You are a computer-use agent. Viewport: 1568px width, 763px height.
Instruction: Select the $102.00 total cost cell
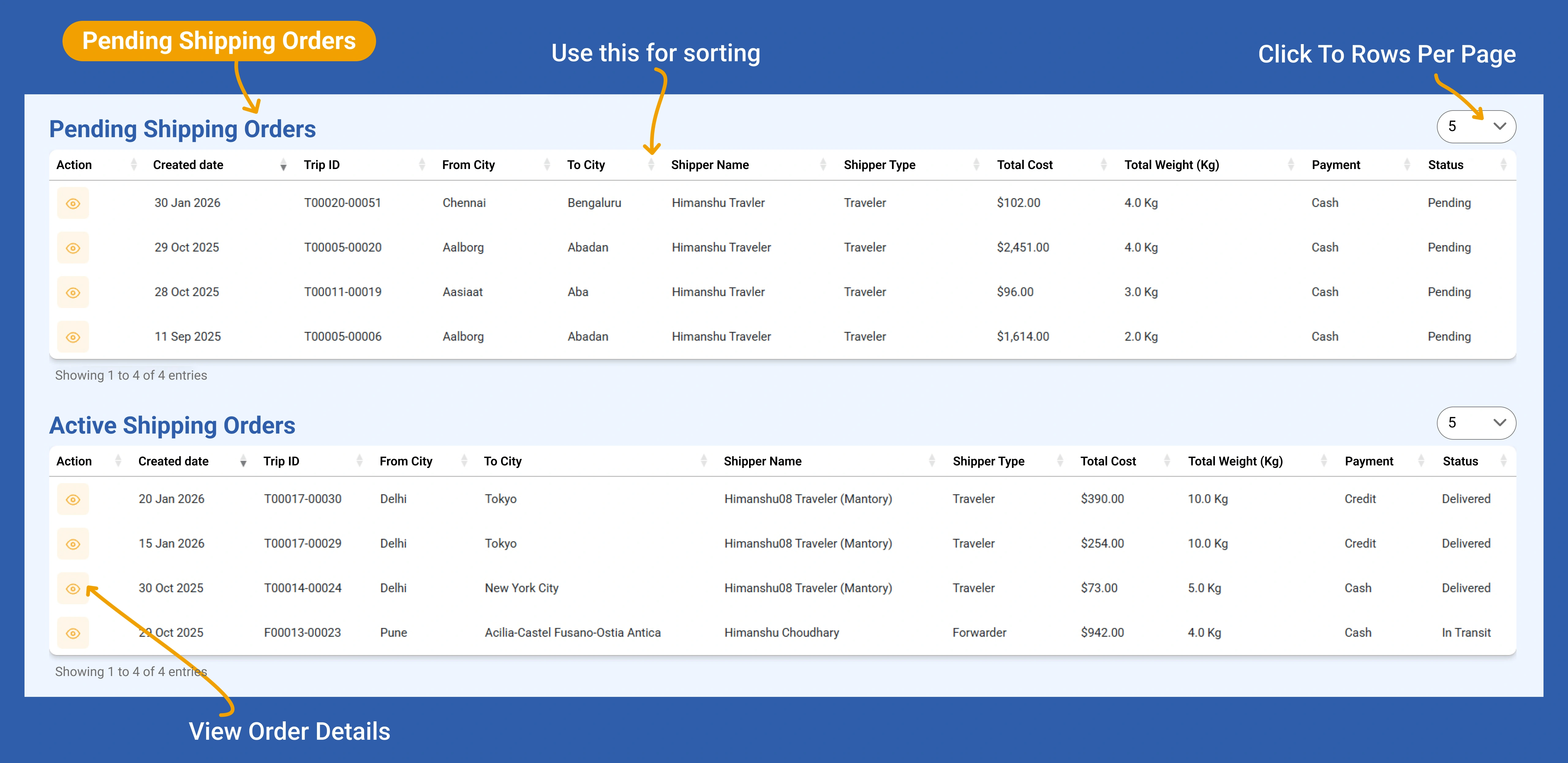click(1018, 203)
